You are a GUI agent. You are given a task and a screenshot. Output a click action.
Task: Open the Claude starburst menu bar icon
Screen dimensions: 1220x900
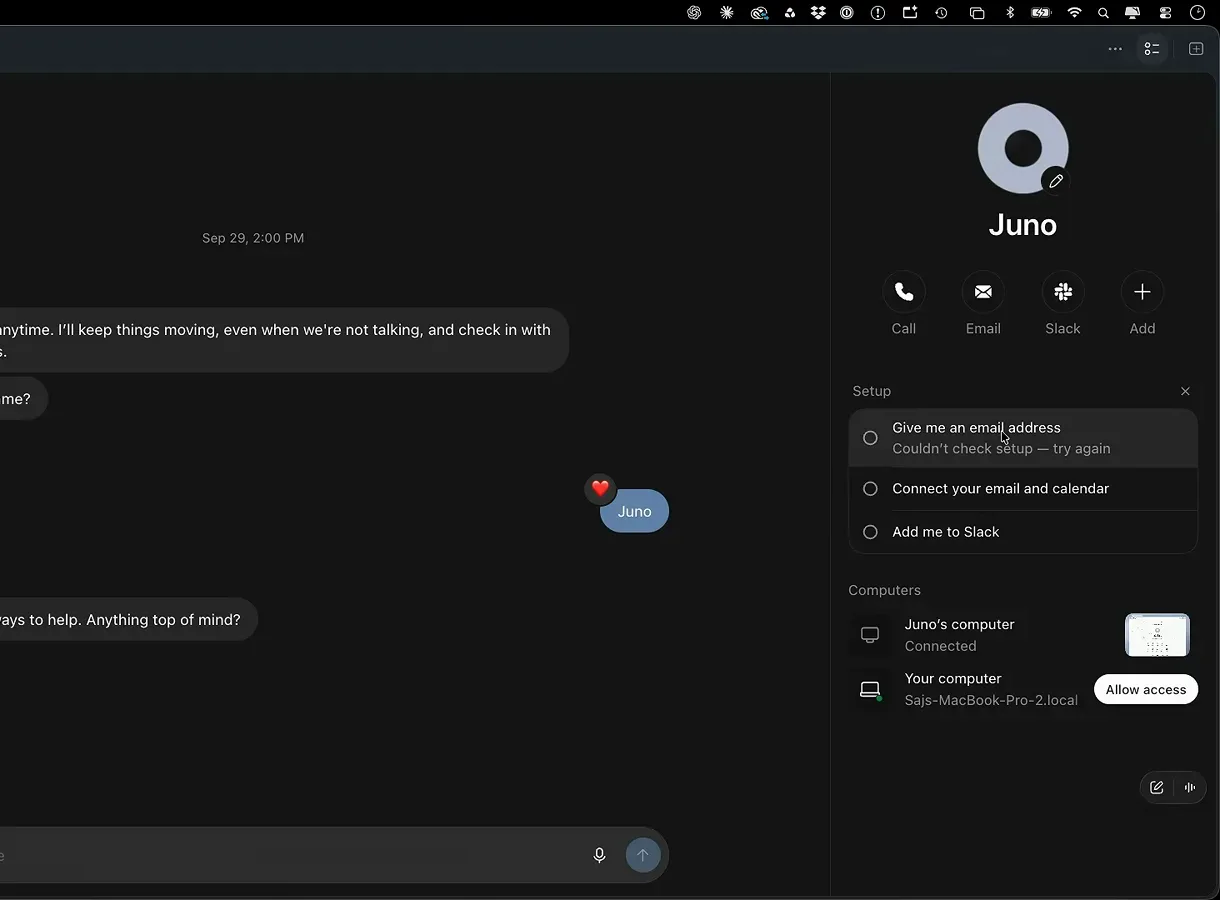click(727, 13)
